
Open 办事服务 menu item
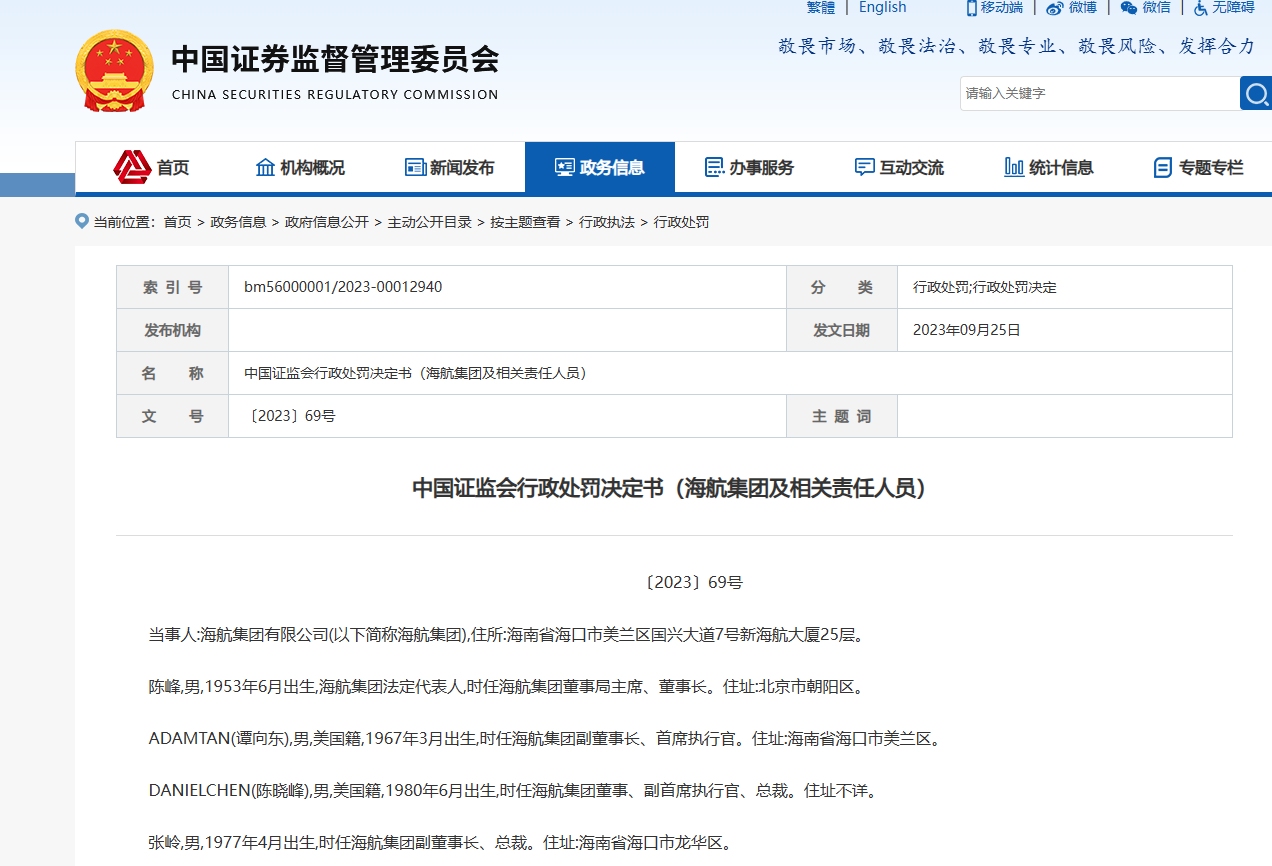click(x=750, y=167)
